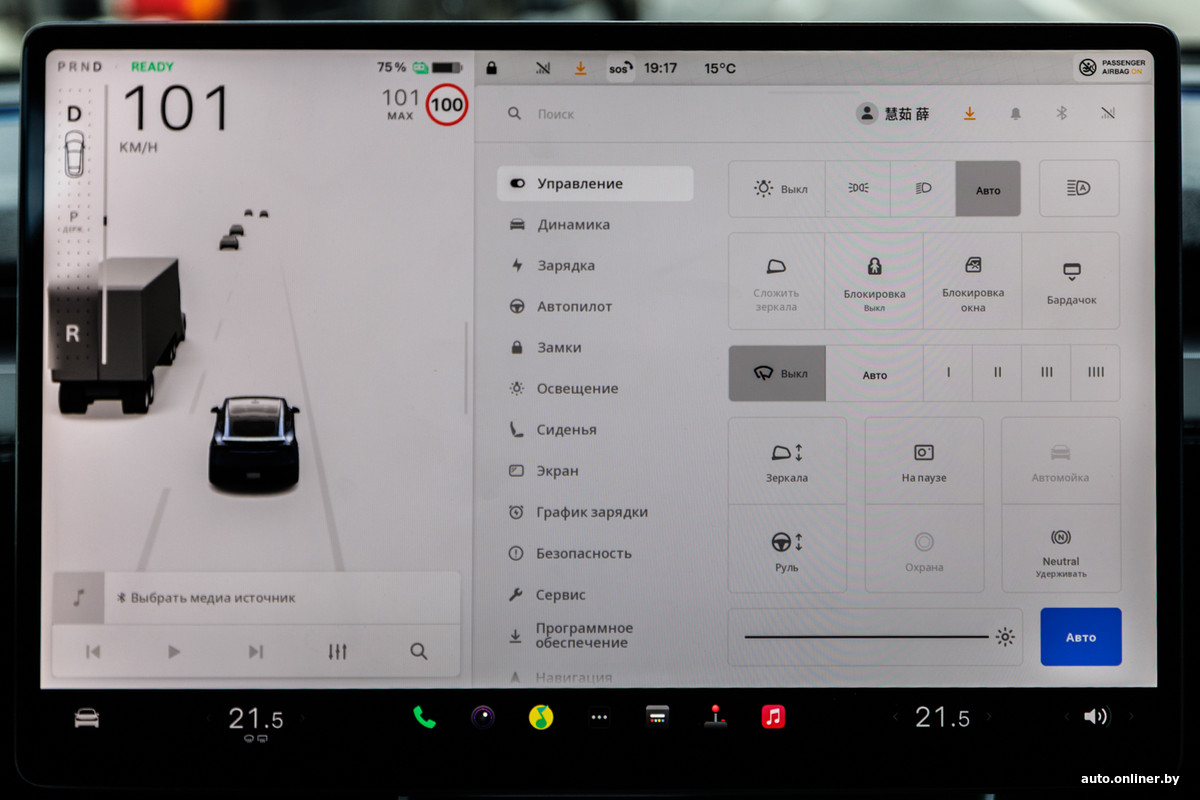Open the media equalizer icon
1200x800 pixels.
(338, 652)
